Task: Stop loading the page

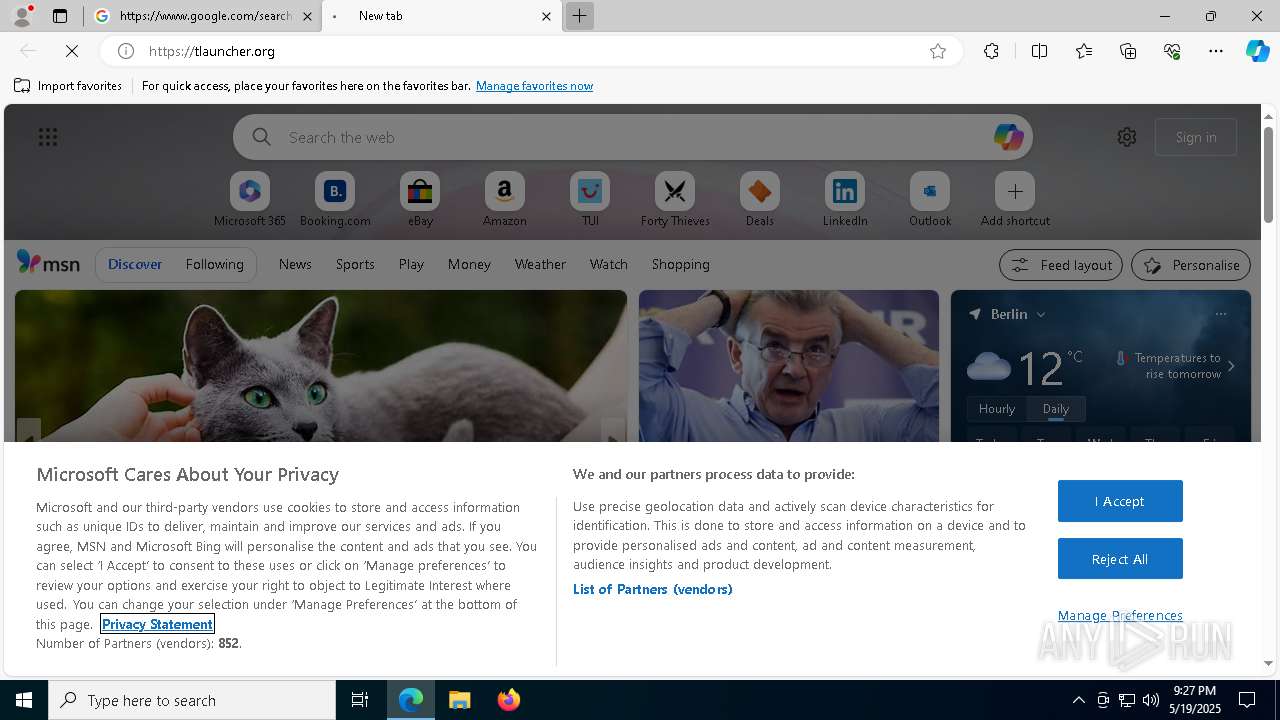Action: pyautogui.click(x=72, y=51)
